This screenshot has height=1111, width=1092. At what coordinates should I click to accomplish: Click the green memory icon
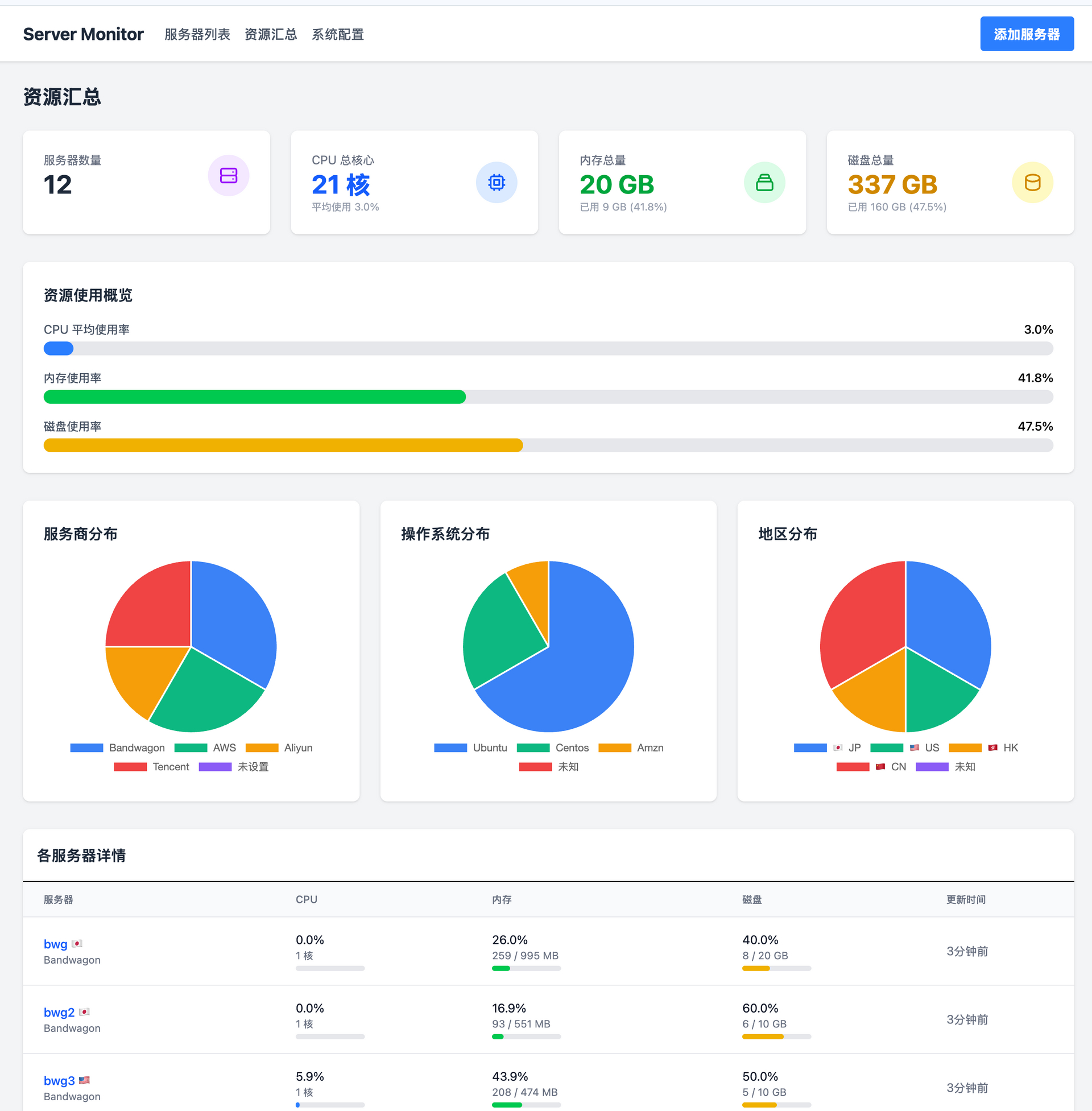coord(764,183)
